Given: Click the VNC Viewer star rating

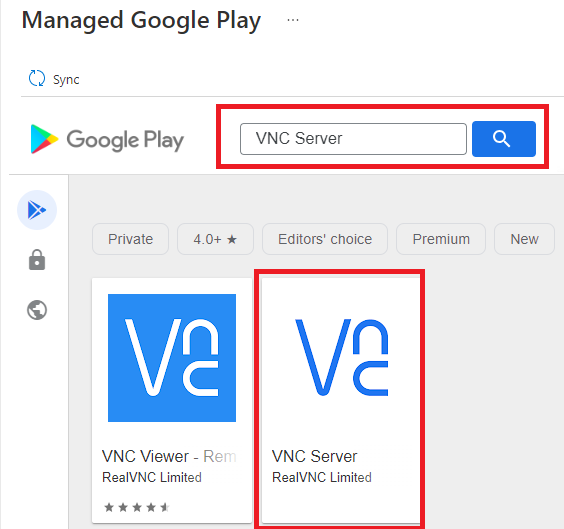Looking at the screenshot, I should point(137,507).
